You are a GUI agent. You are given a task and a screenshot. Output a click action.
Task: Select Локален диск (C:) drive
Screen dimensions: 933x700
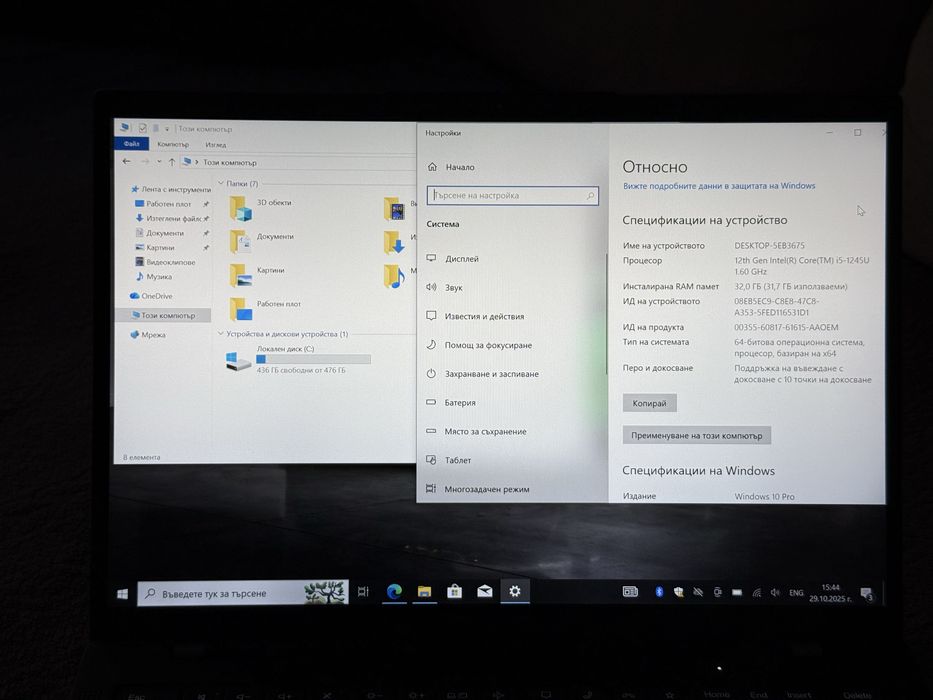[x=298, y=360]
